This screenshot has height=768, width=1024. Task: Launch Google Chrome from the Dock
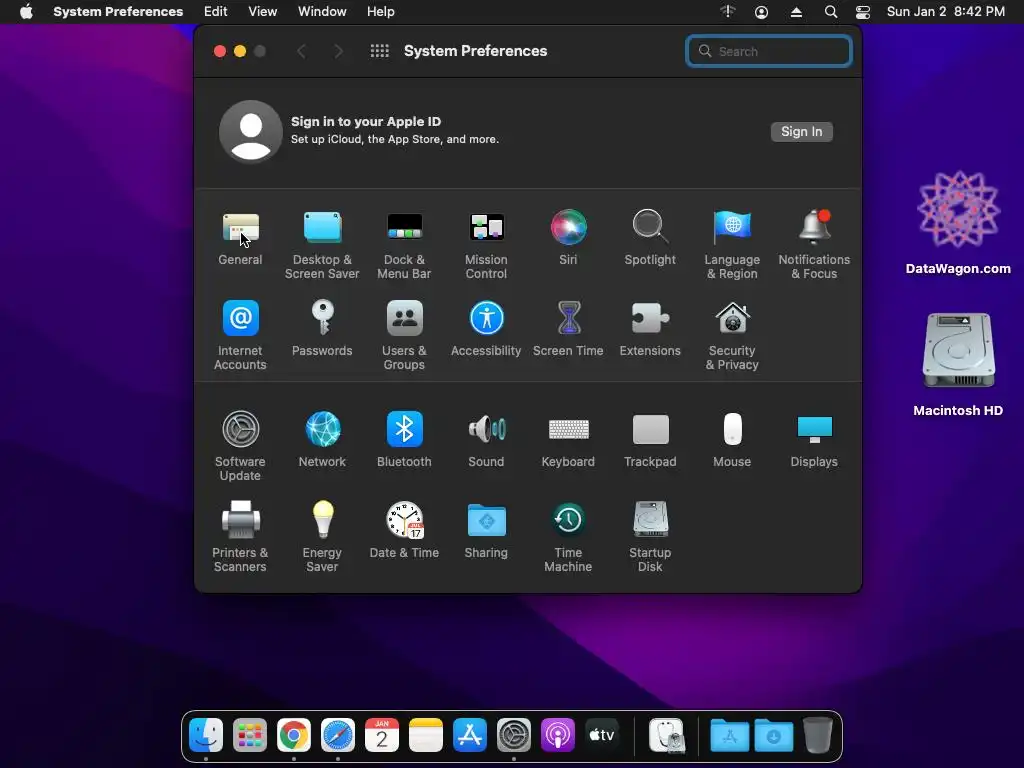[294, 735]
